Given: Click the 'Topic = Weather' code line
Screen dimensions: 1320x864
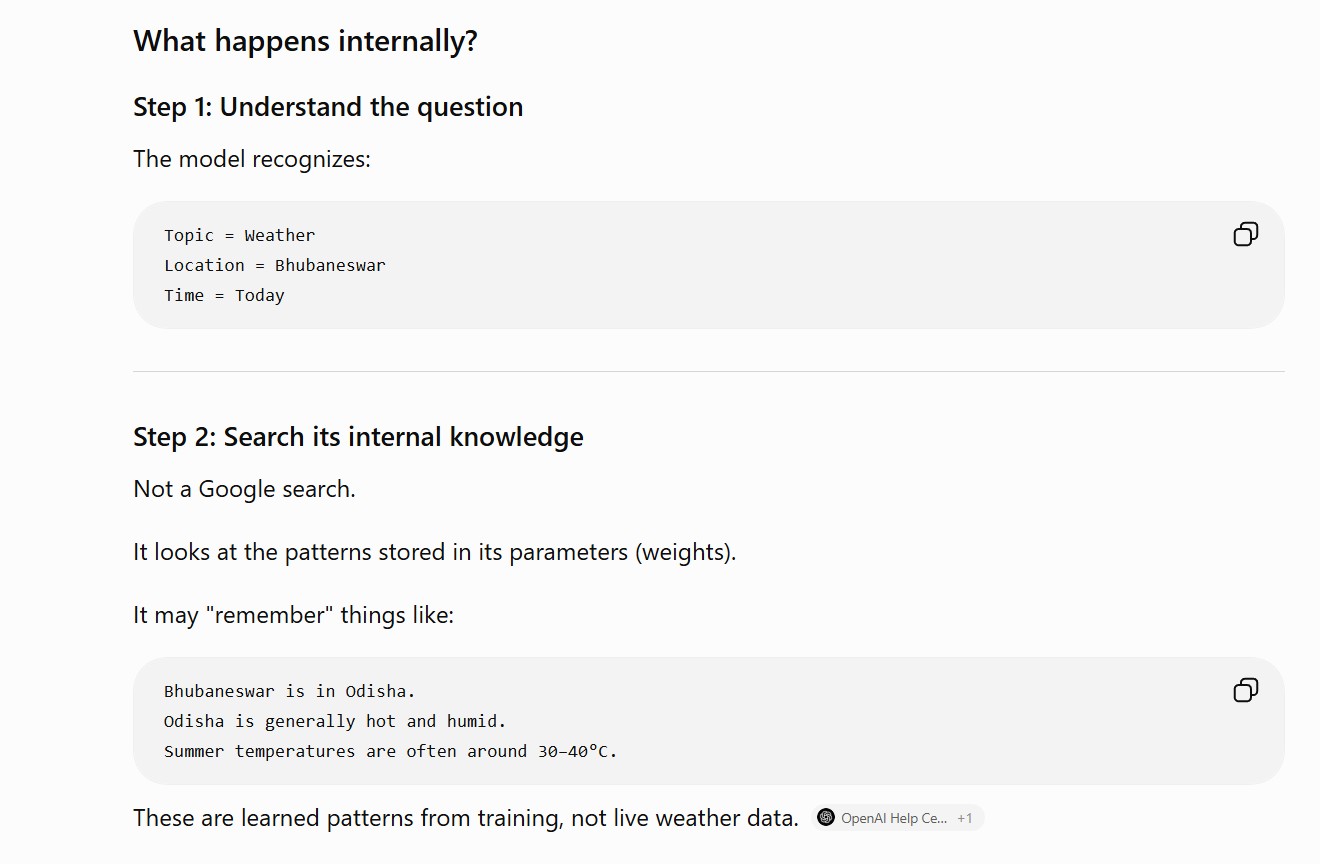Looking at the screenshot, I should click(240, 235).
